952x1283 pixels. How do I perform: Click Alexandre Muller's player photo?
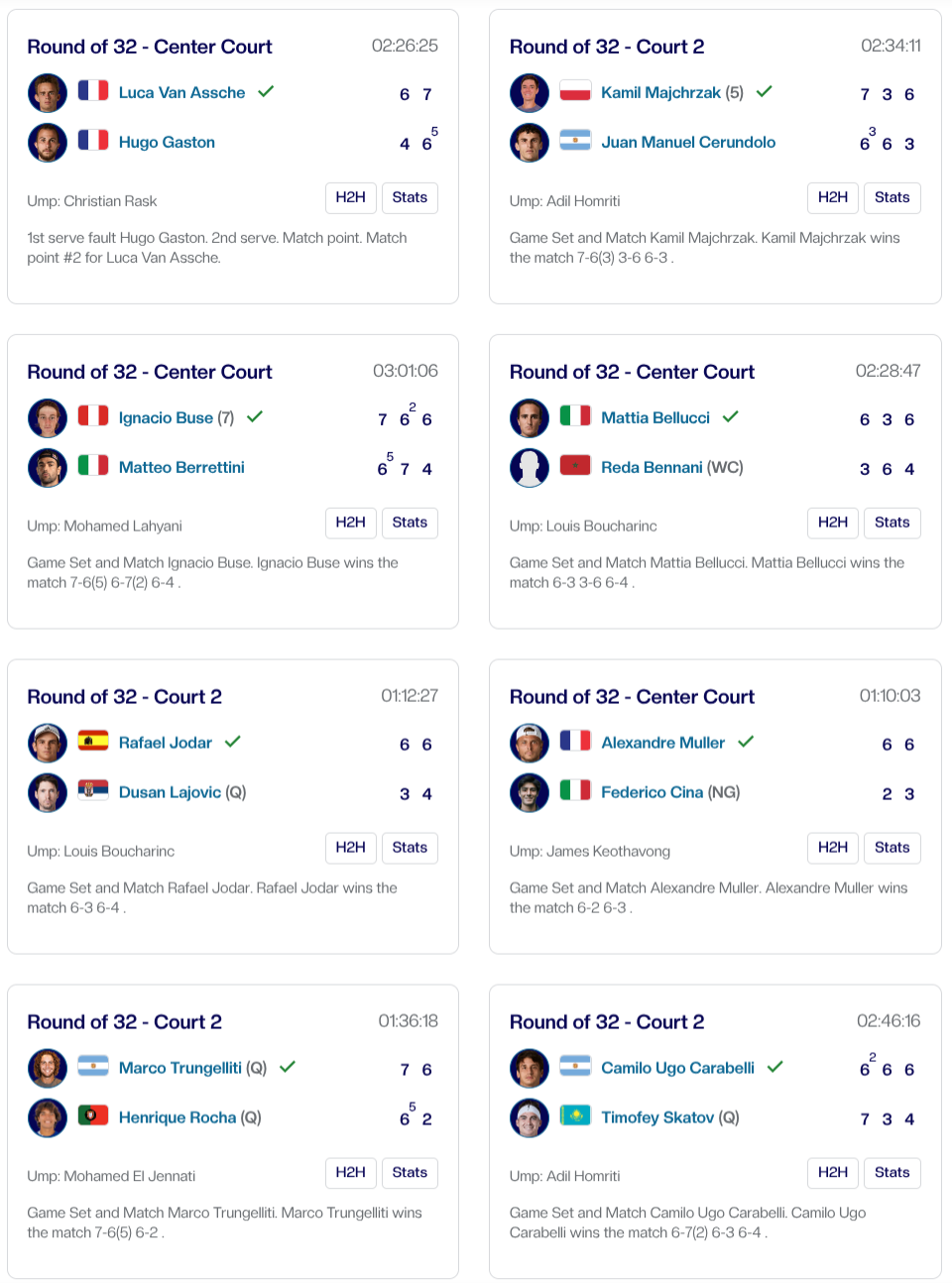pyautogui.click(x=530, y=744)
